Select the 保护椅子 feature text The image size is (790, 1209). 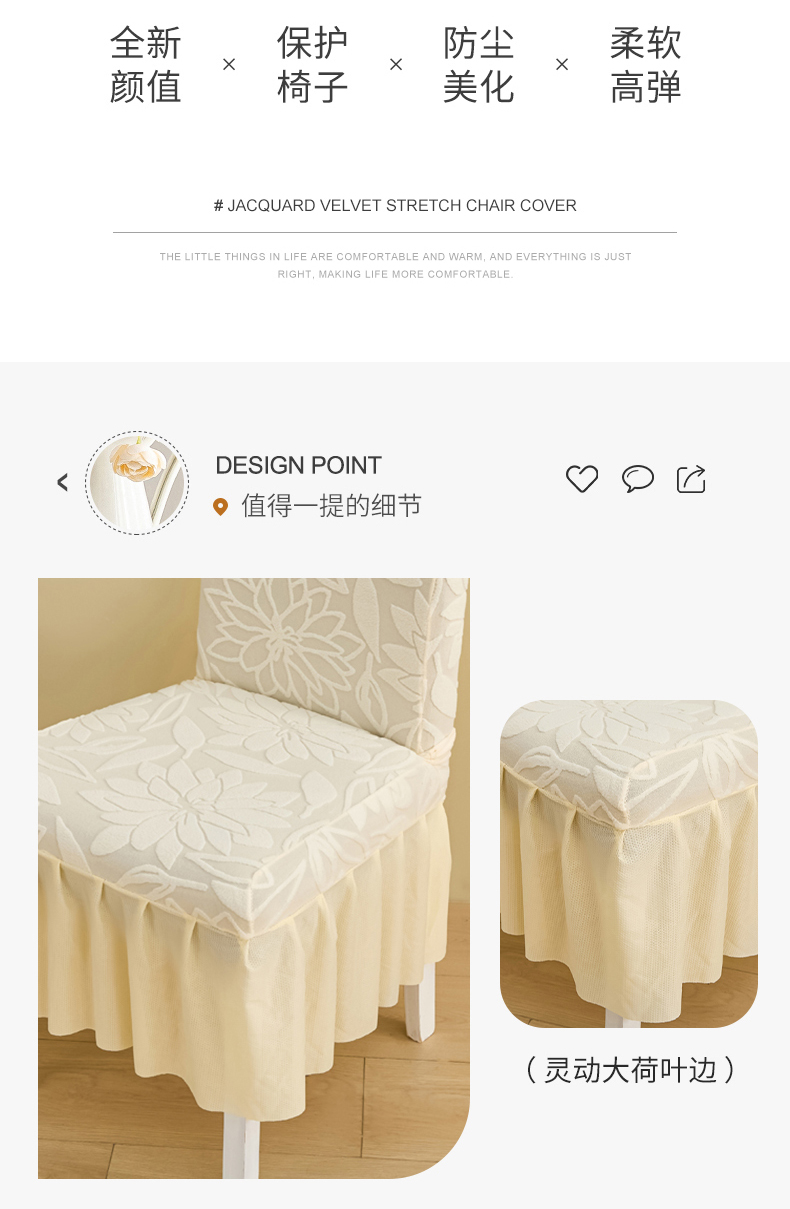point(313,65)
